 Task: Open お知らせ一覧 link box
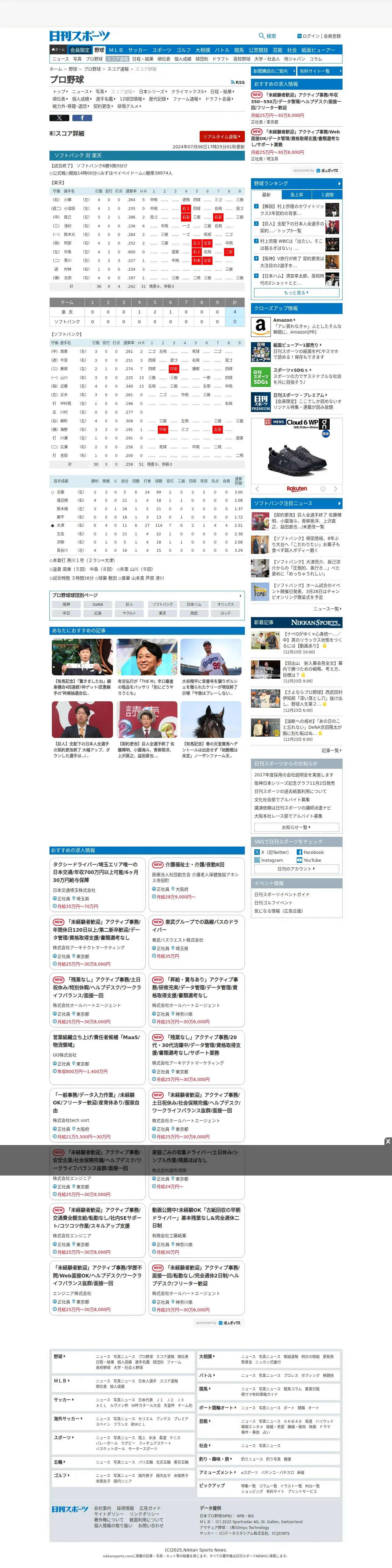[296, 827]
